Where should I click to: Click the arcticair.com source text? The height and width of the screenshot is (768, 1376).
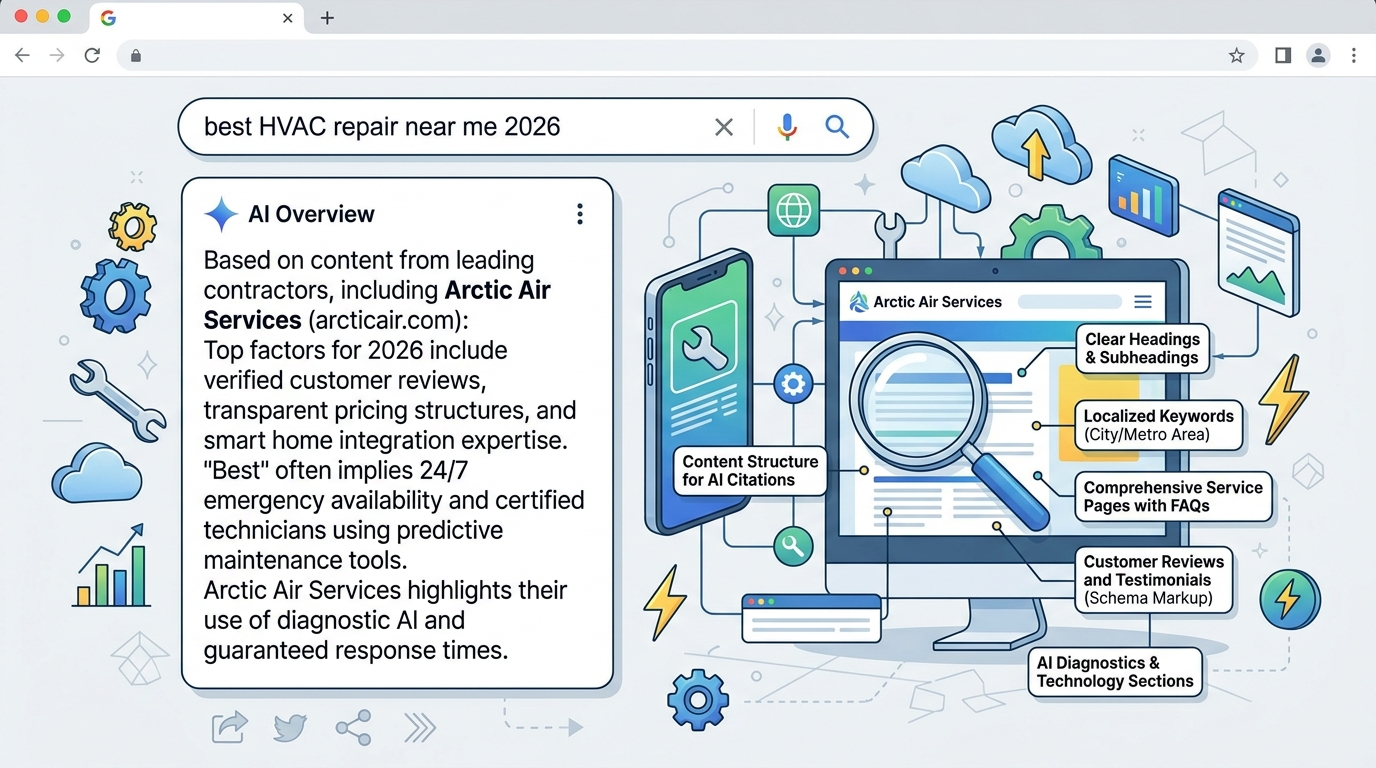tap(384, 321)
